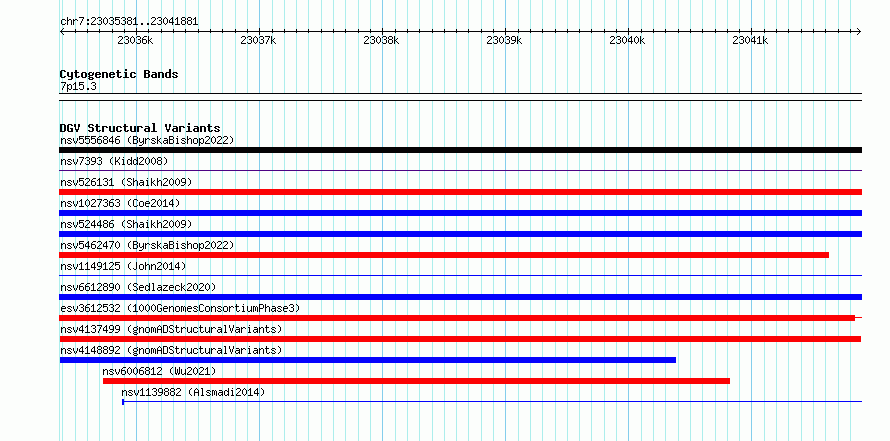Open the nsv6006812 (Wu2021) label

click(x=159, y=371)
